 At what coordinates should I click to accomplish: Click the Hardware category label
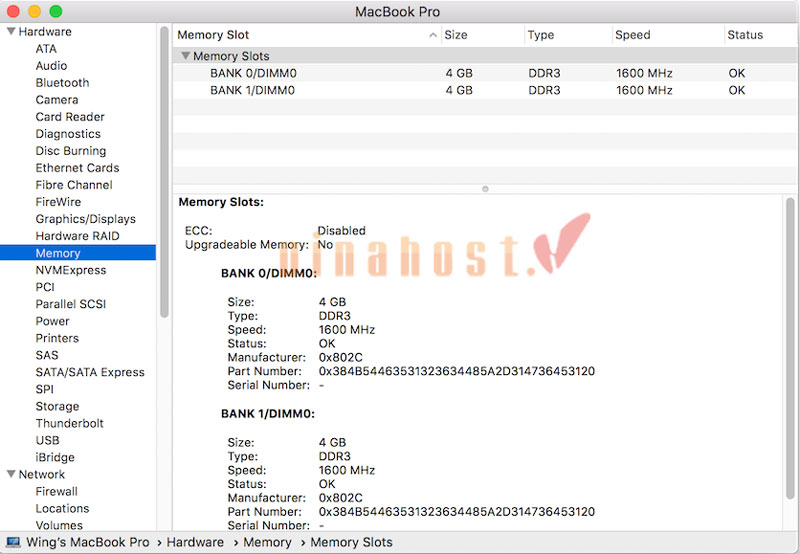click(x=45, y=32)
